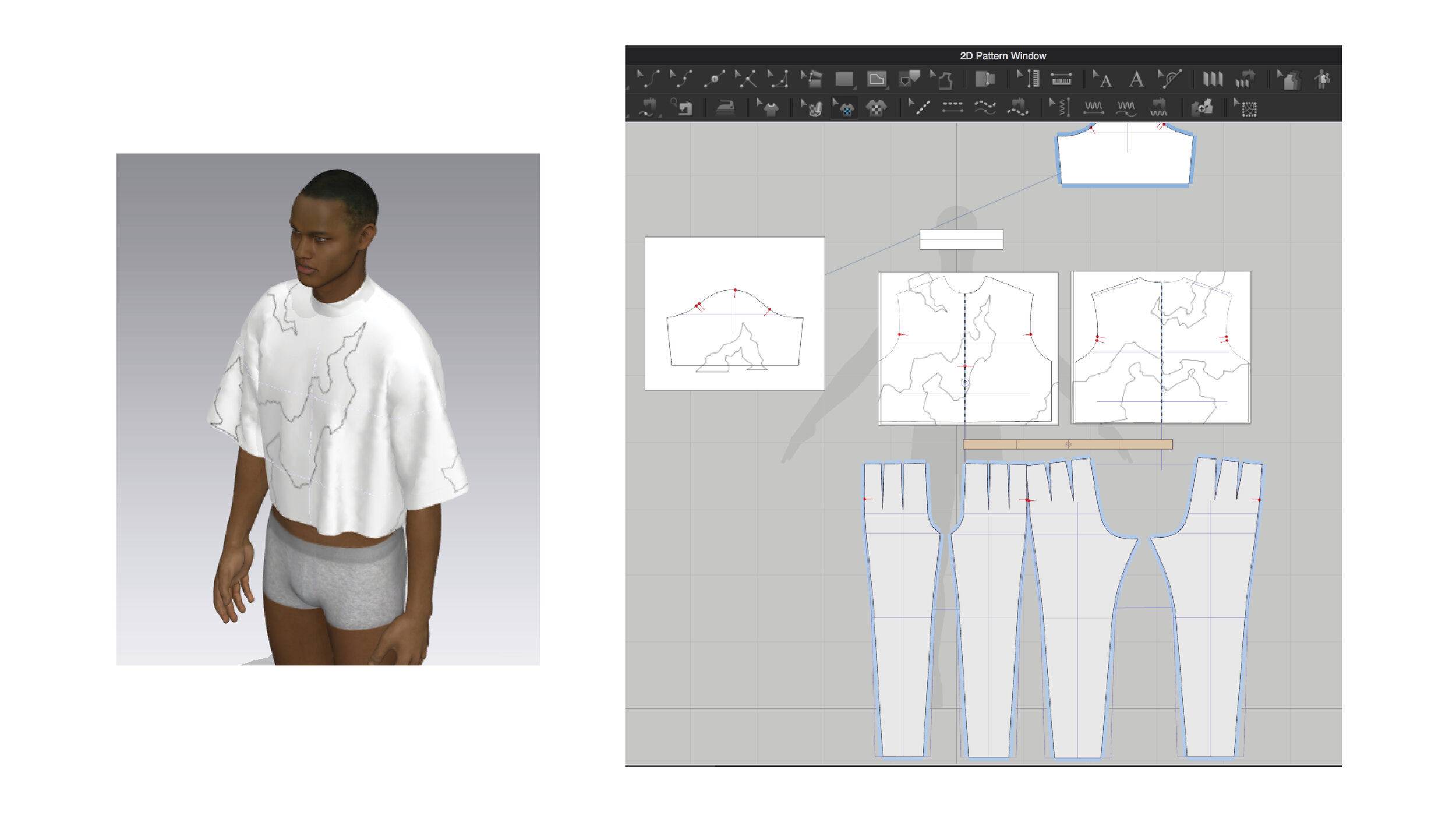This screenshot has height=819, width=1456.
Task: Select the arrow tool with mesh grid
Action: (x=1246, y=108)
